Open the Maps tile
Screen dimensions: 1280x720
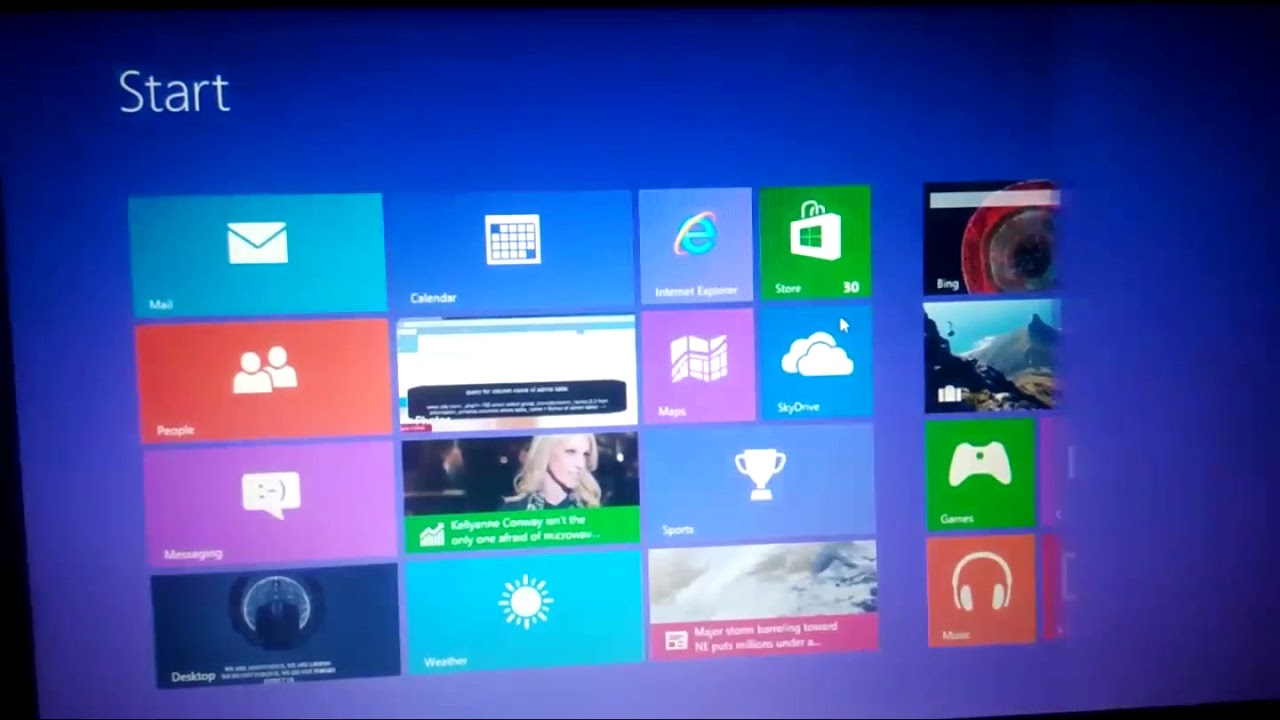[698, 365]
